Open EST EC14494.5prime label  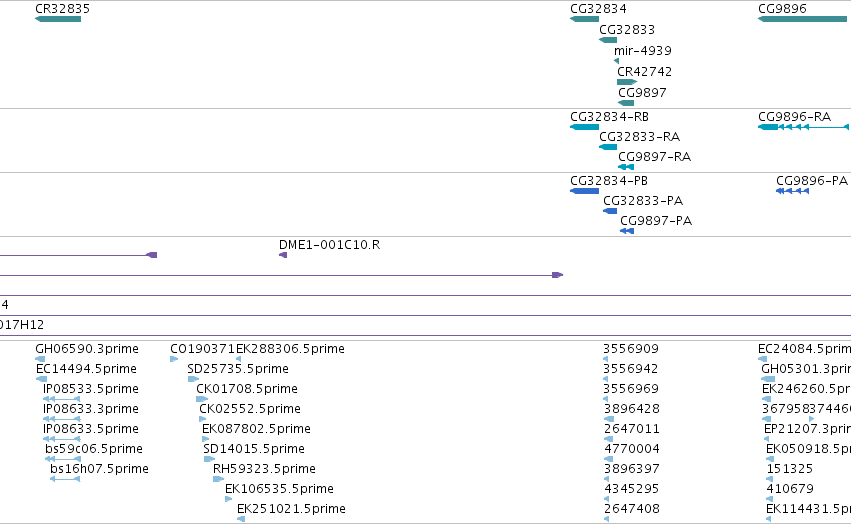pyautogui.click(x=86, y=369)
